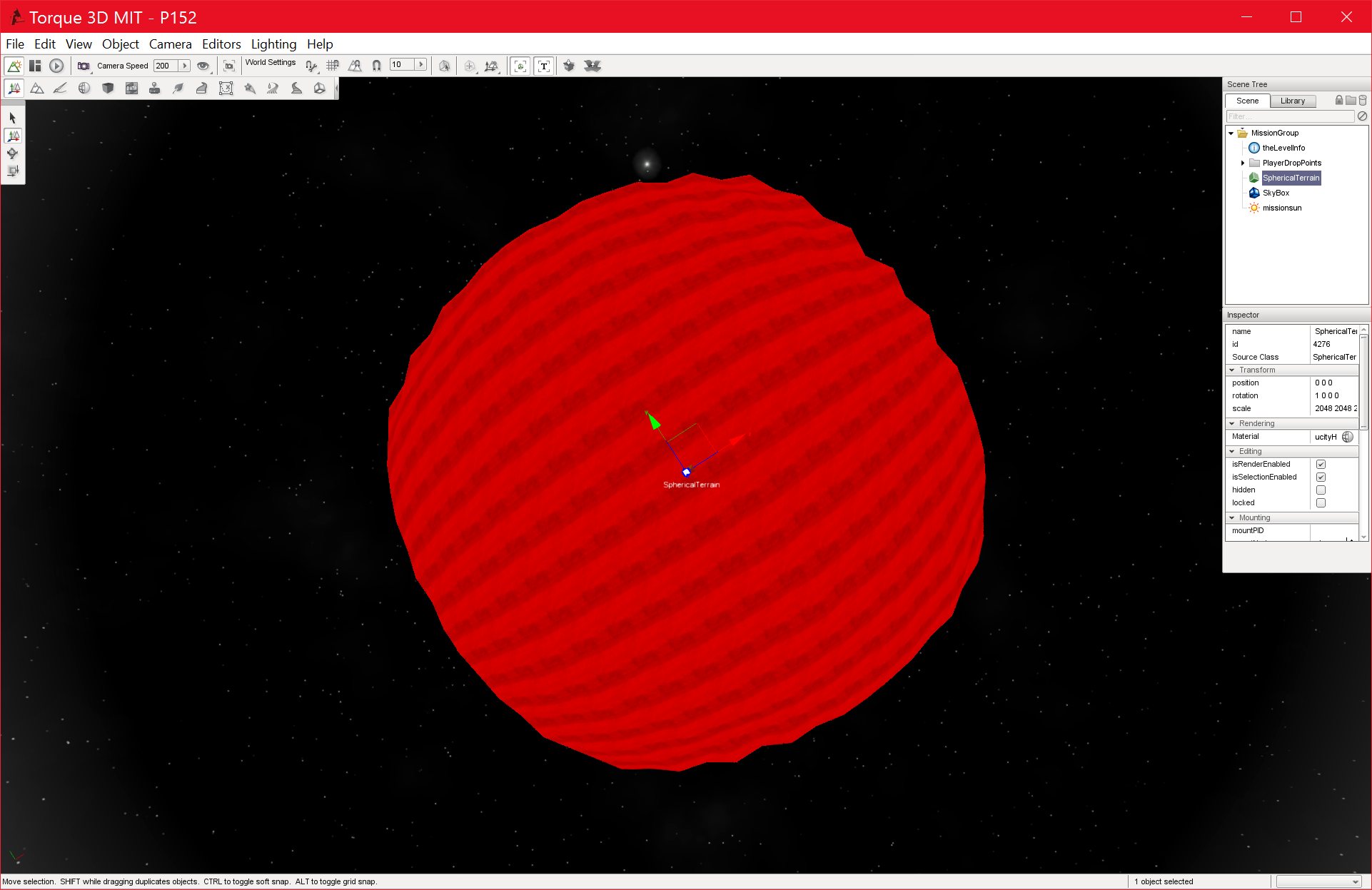Screen dimensions: 1372x890
Task: Open the File menu
Action: [15, 44]
